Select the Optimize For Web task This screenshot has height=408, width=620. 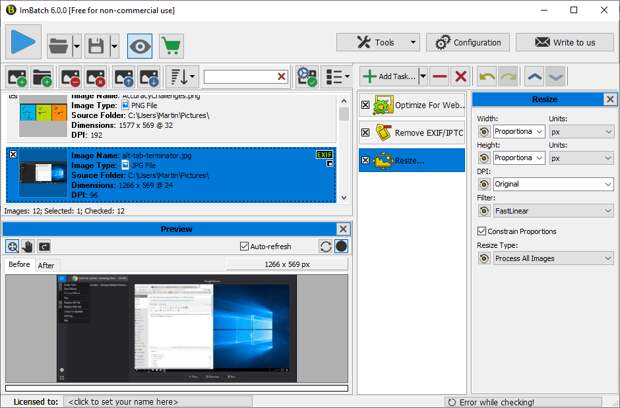click(412, 105)
